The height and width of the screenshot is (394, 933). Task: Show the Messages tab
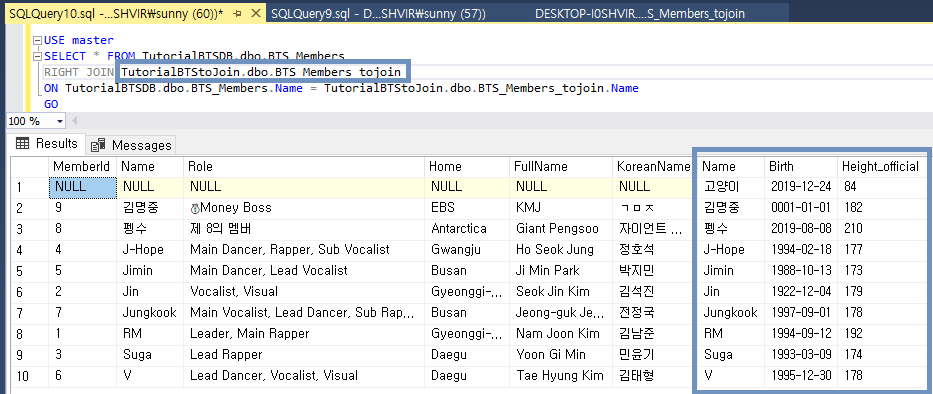(132, 145)
